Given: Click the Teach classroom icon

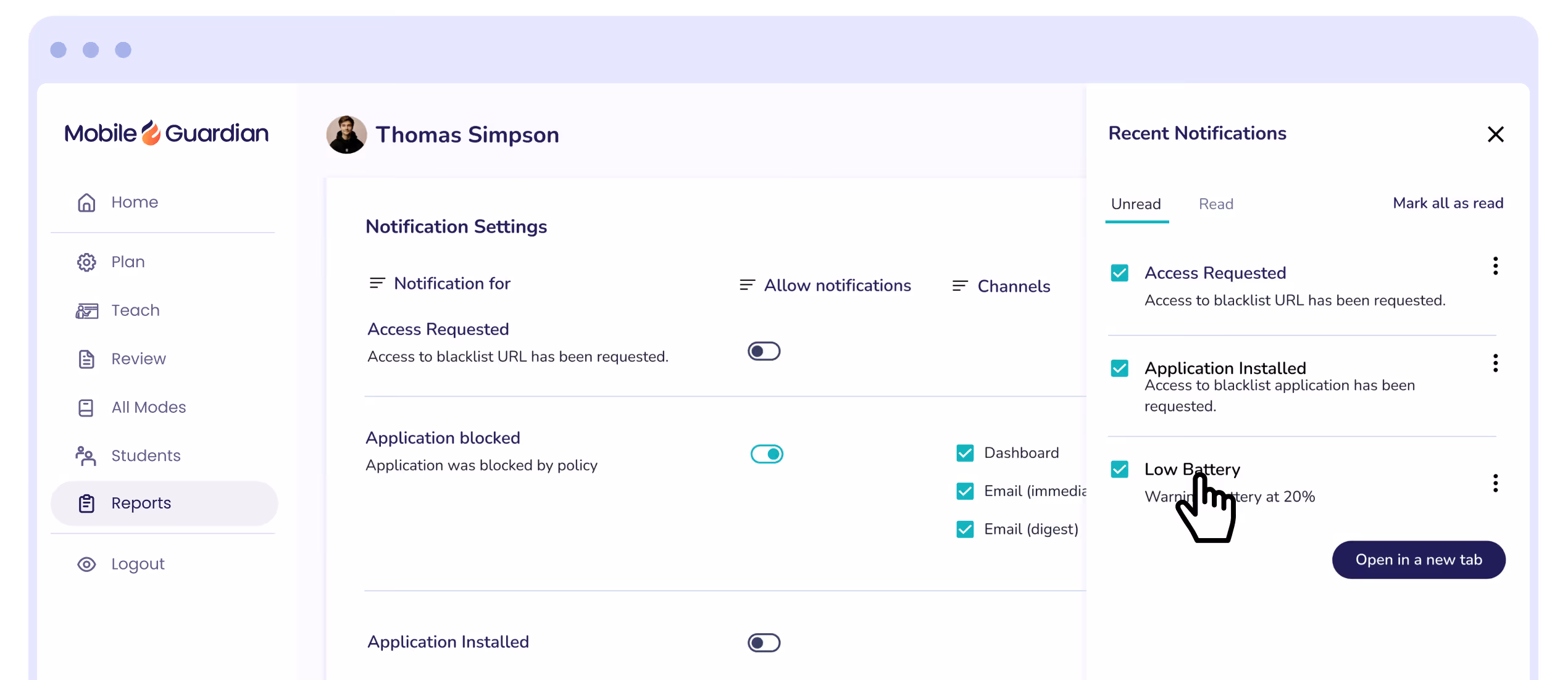Looking at the screenshot, I should tap(86, 310).
